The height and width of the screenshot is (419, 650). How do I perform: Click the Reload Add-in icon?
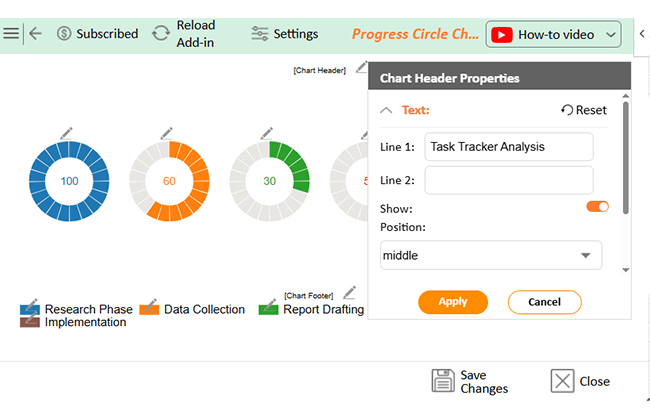[x=161, y=34]
